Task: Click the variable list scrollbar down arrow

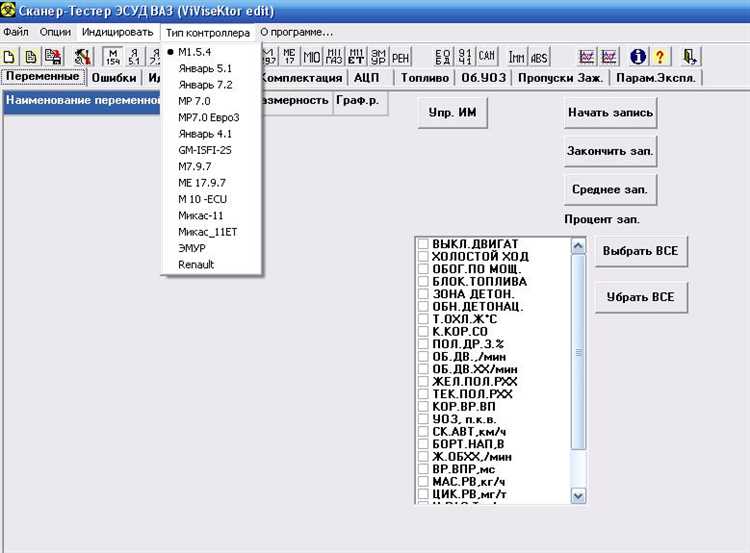Action: 578,496
